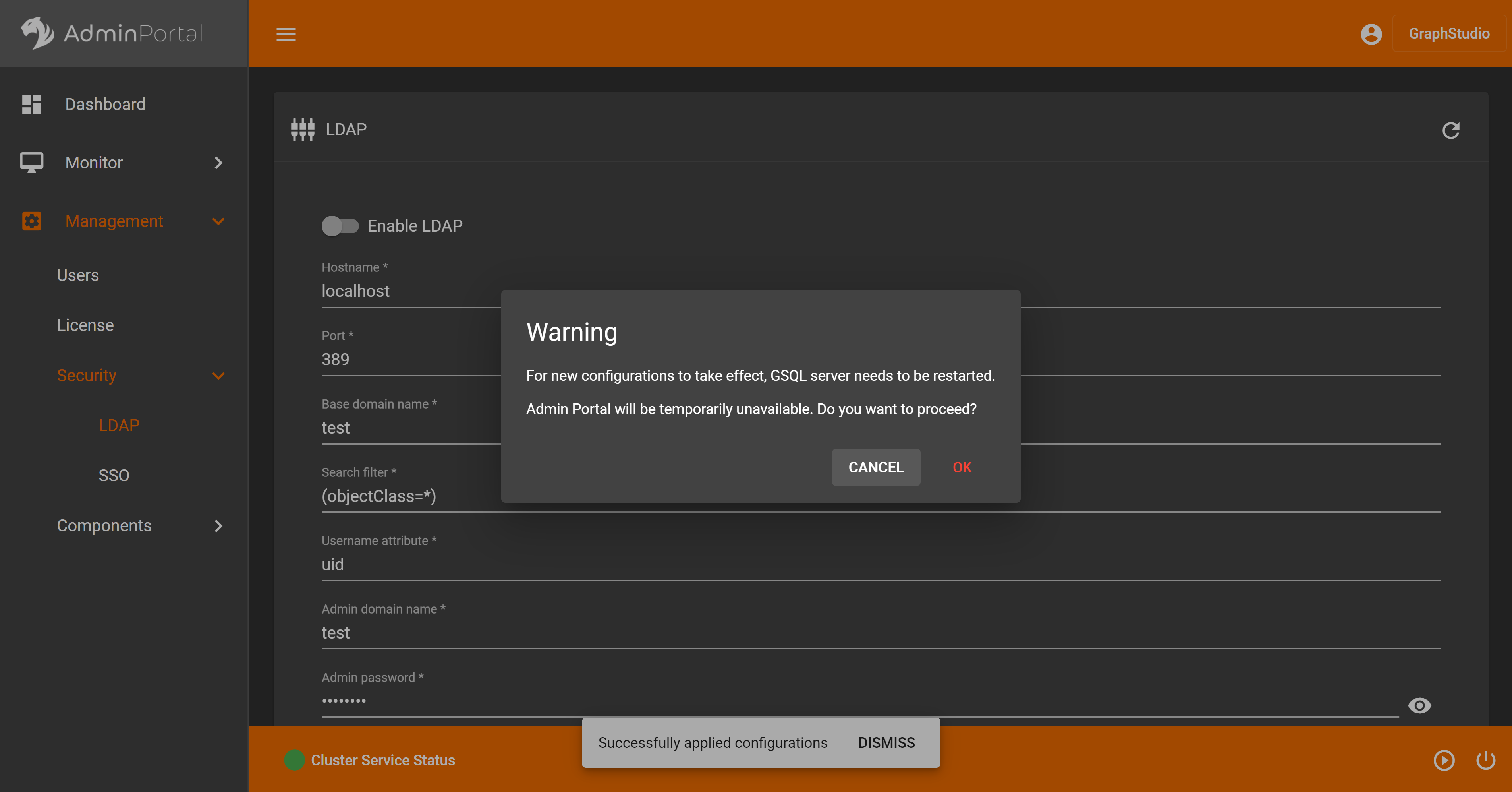Toggle the hamburger sidebar menu
This screenshot has height=792, width=1512.
(286, 34)
